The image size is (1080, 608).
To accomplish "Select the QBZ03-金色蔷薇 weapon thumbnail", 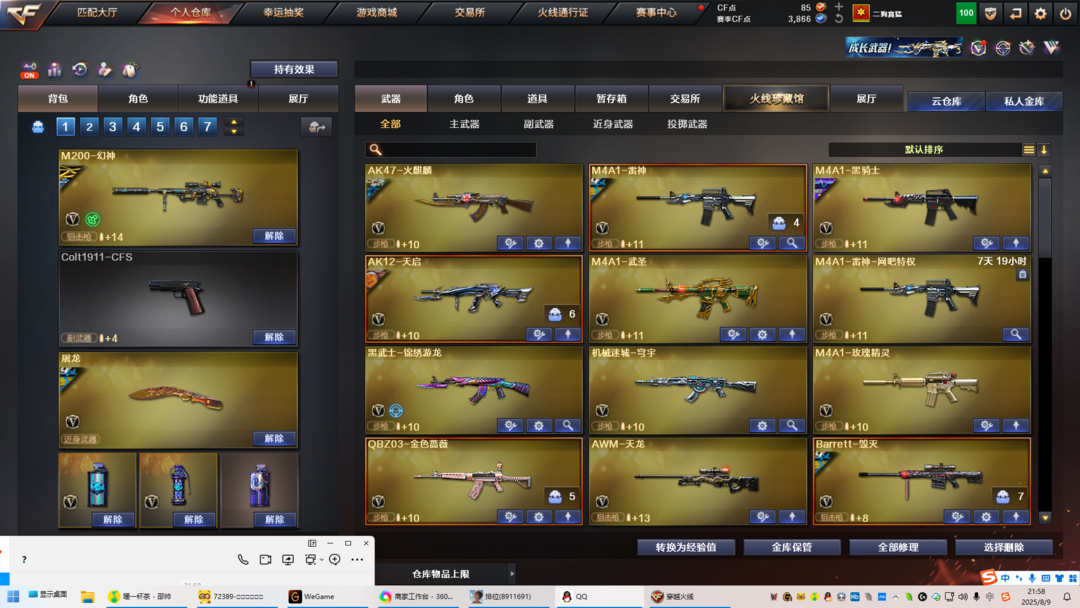I will [x=474, y=481].
